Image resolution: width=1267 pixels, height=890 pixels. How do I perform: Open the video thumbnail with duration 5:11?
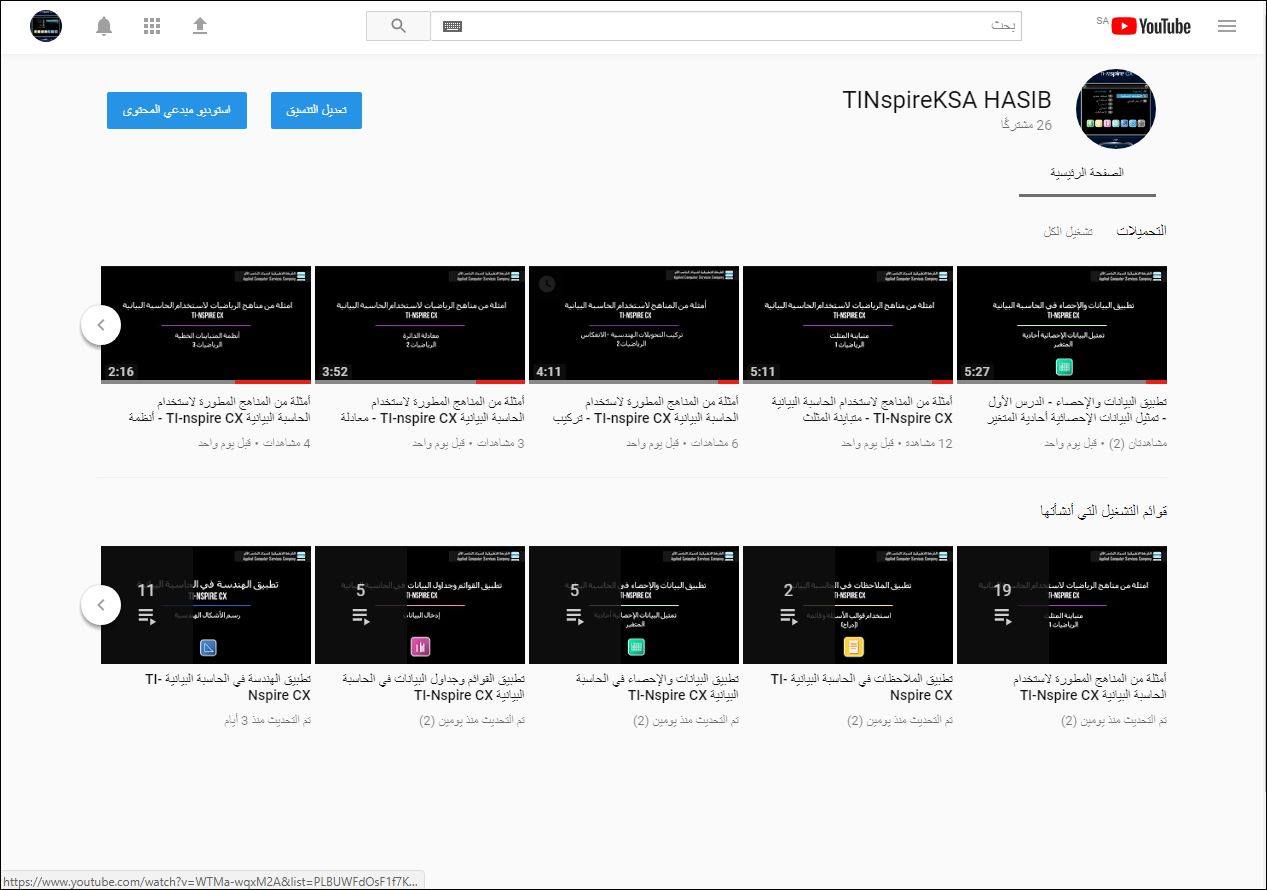[x=848, y=325]
